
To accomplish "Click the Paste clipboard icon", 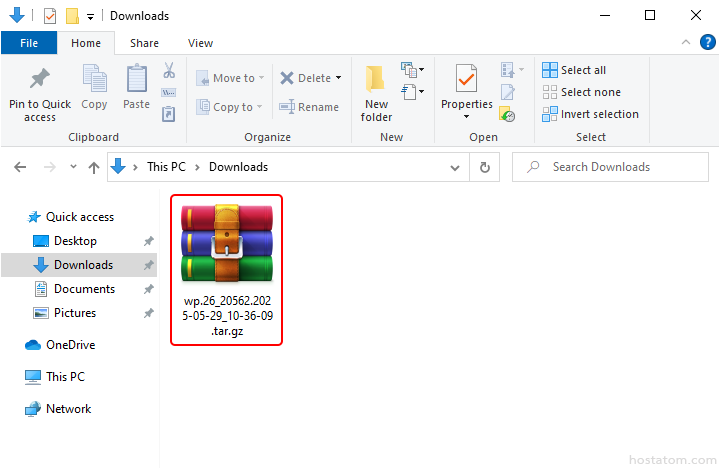I will click(x=136, y=80).
